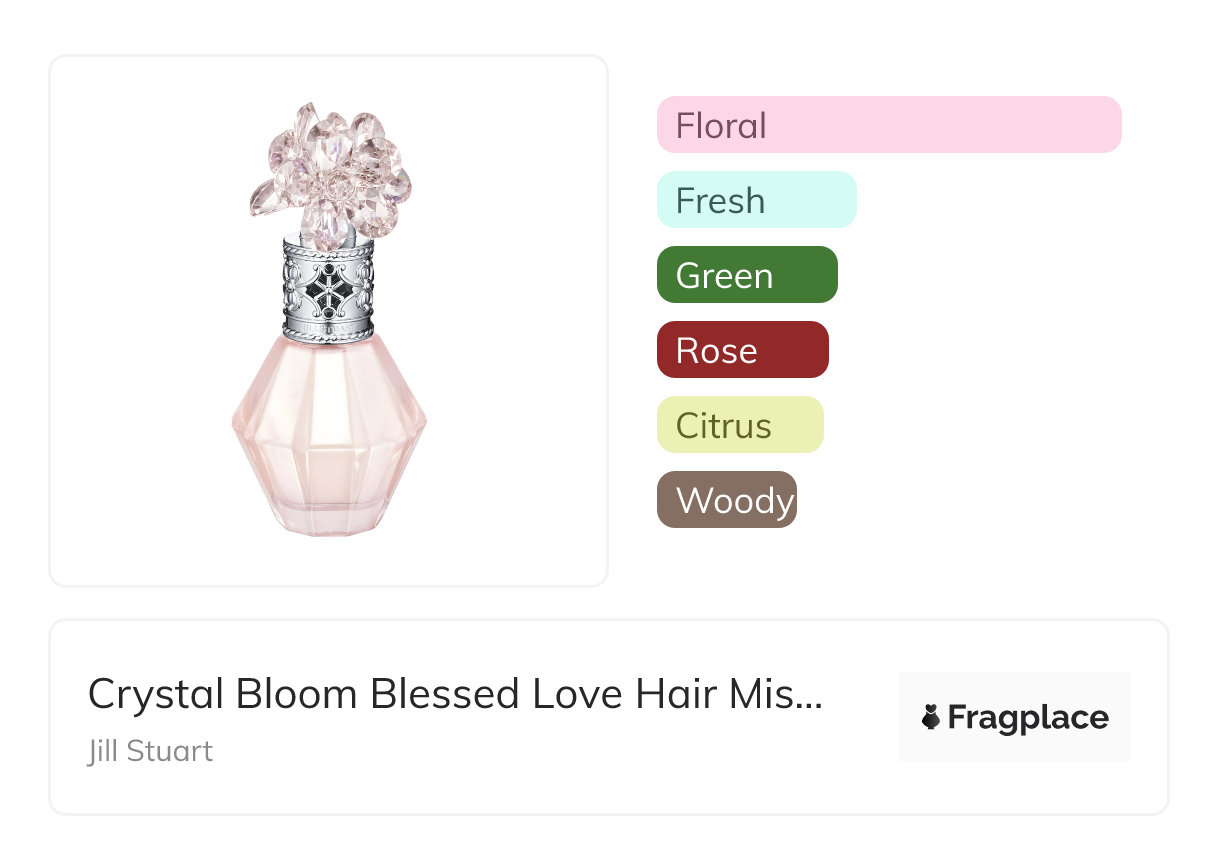Click the Fragplace wordmark text
The width and height of the screenshot is (1218, 864).
(x=1028, y=717)
